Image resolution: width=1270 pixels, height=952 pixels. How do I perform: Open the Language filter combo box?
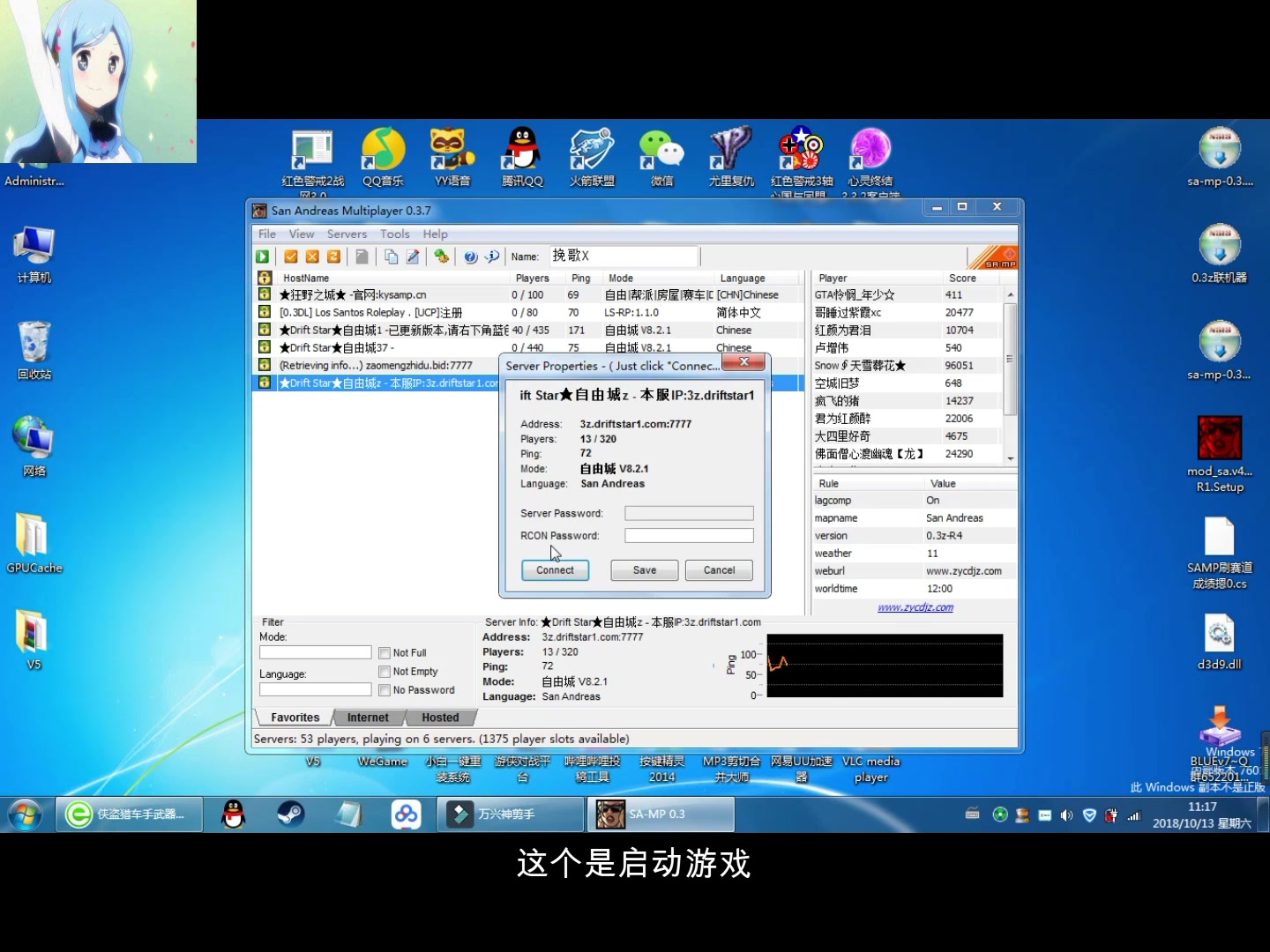315,688
